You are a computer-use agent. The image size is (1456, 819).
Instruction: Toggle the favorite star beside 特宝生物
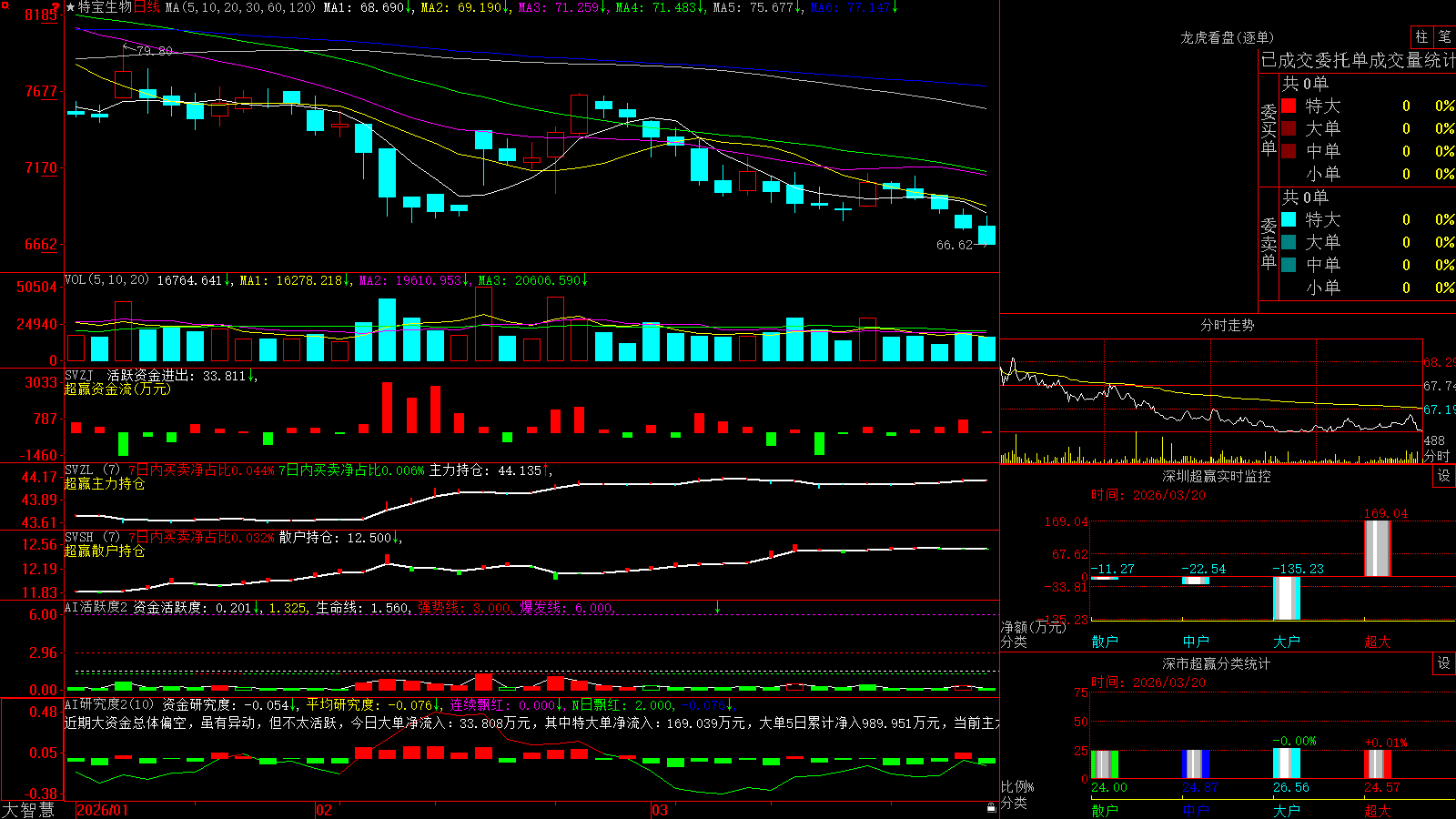point(70,7)
